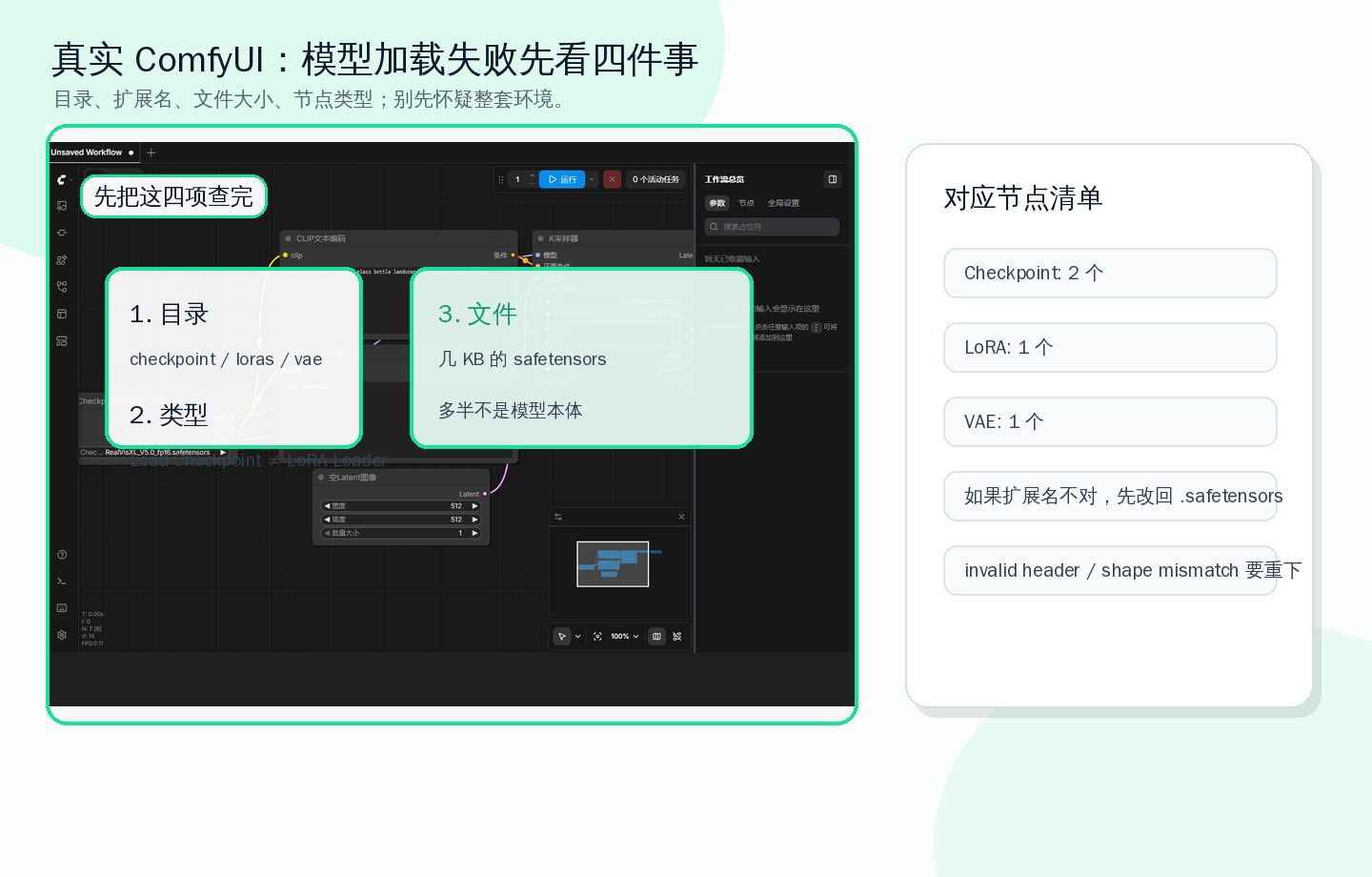Click the node link sidebar icon below assets
This screenshot has width=1372, height=877.
(x=62, y=233)
